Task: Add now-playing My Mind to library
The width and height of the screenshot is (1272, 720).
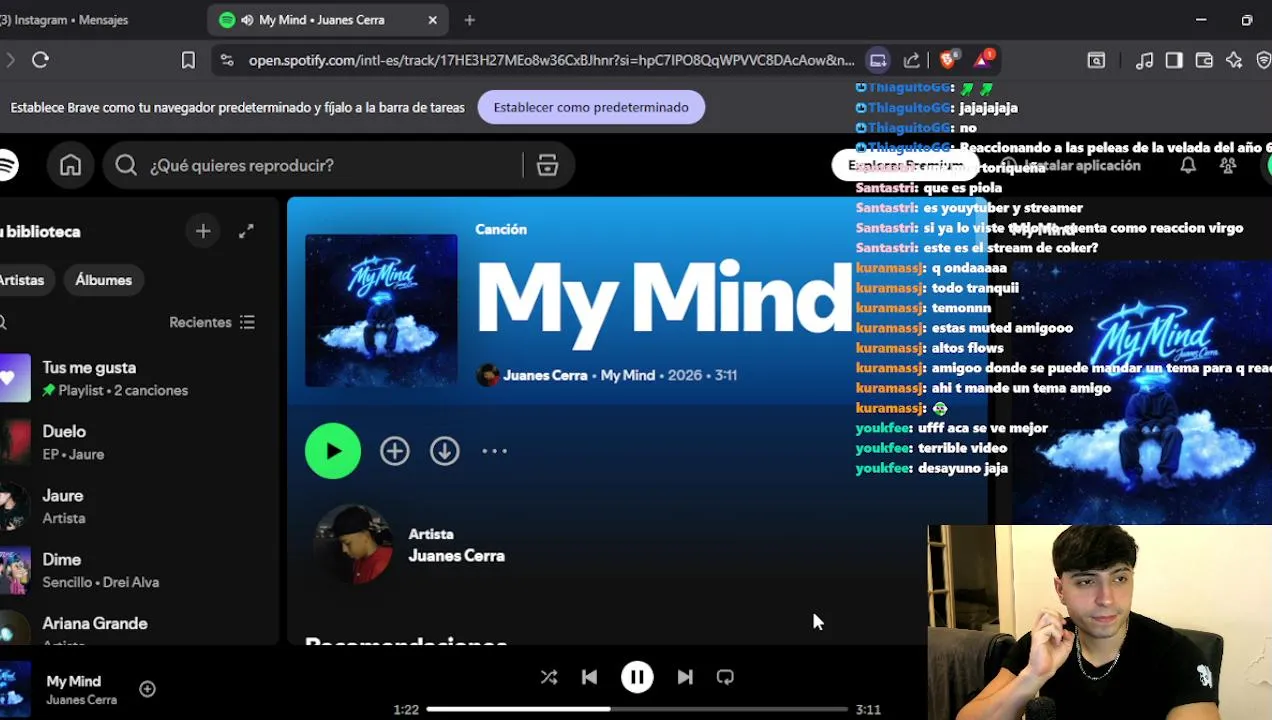Action: pyautogui.click(x=147, y=689)
